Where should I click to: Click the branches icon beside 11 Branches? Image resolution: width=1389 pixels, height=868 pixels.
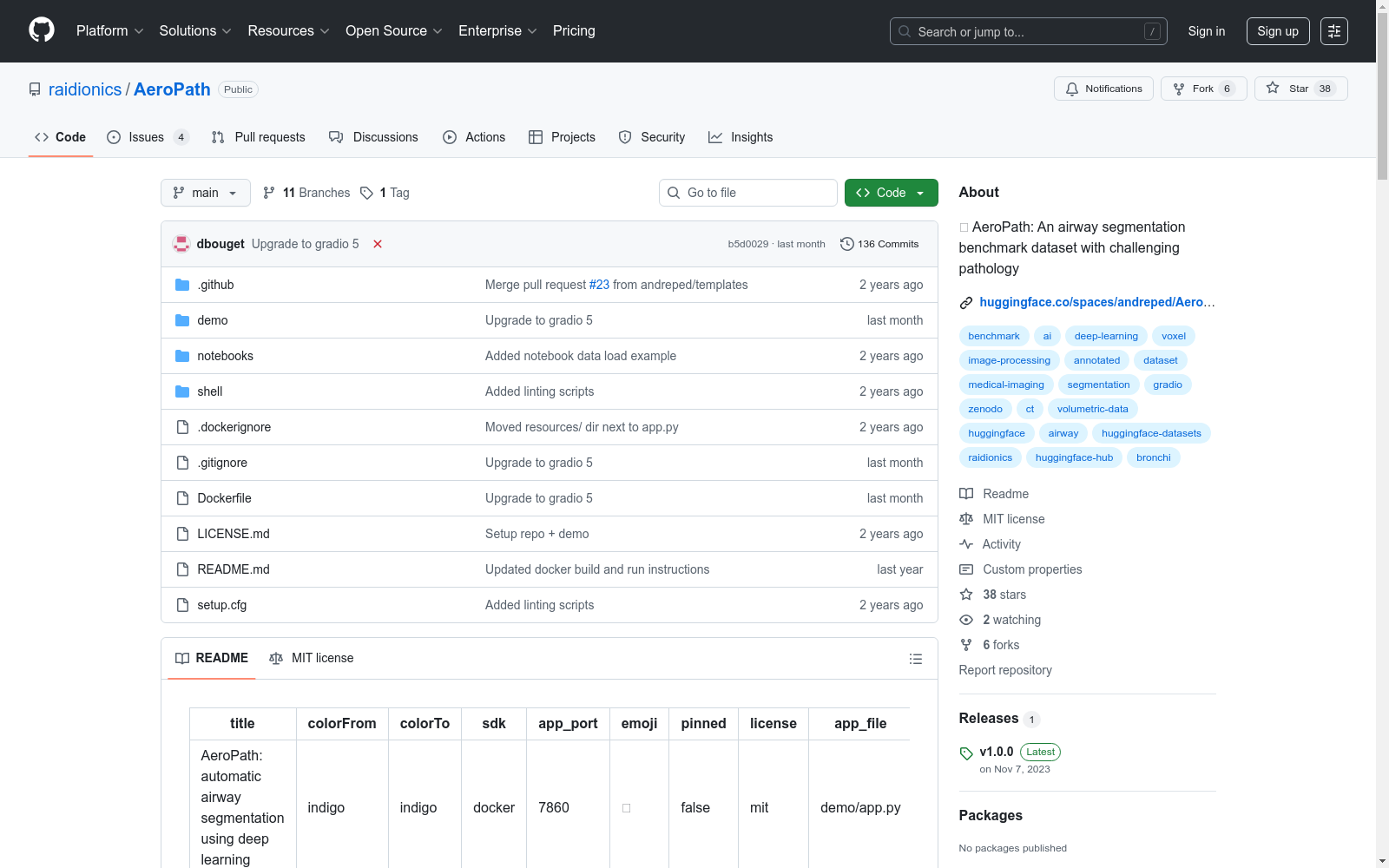[x=269, y=193]
